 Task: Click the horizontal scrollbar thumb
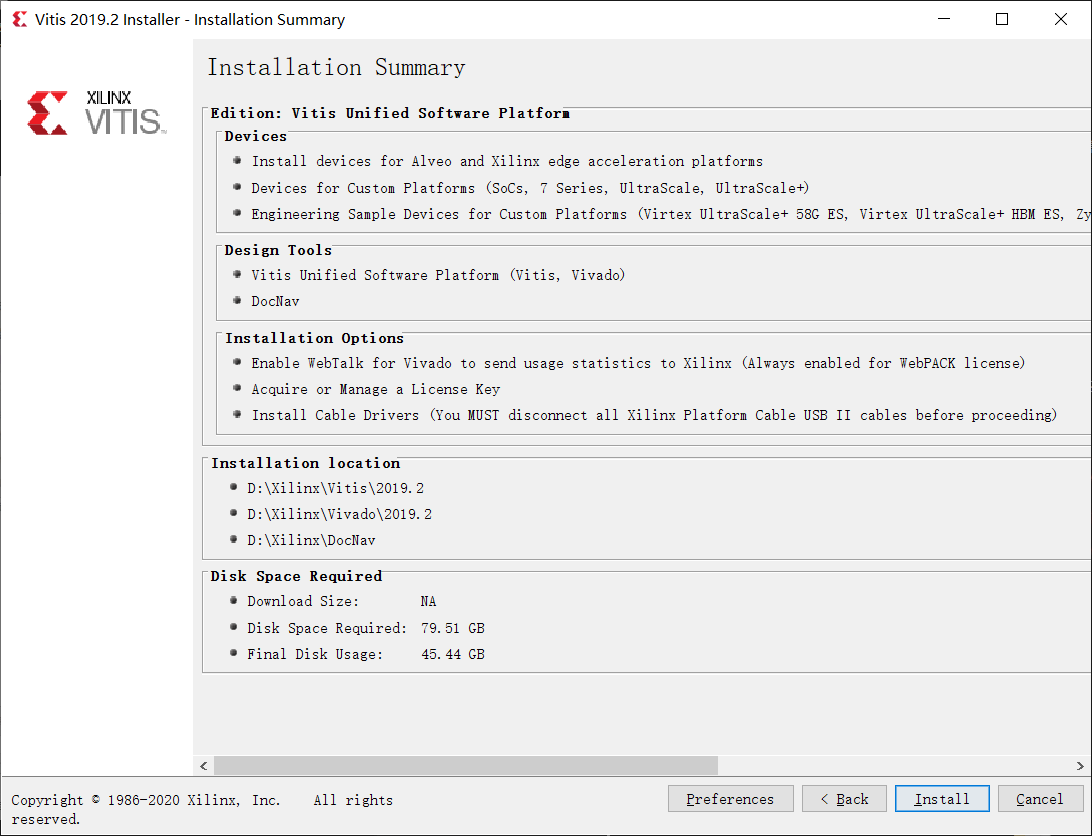point(466,766)
